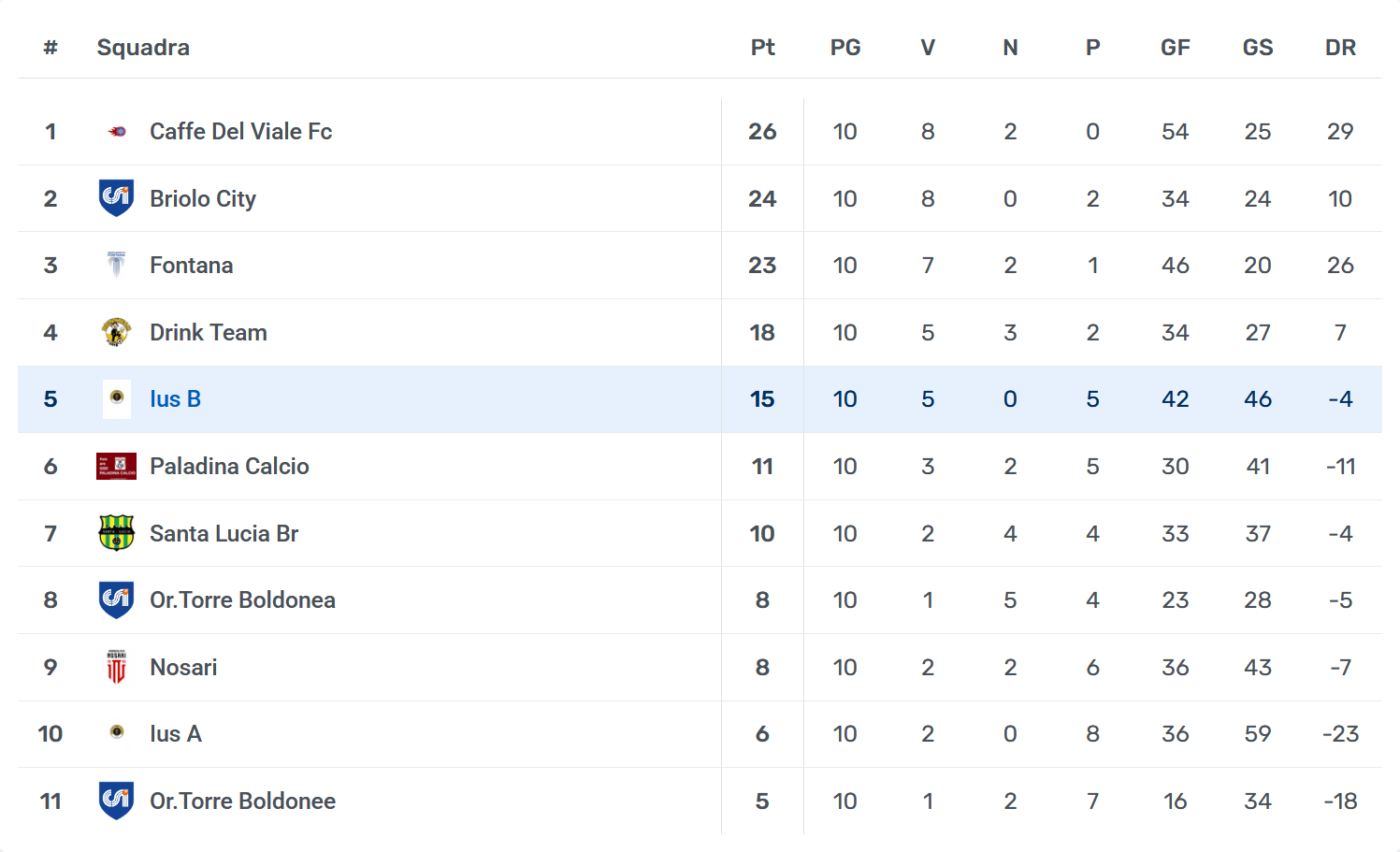
Task: Click the Or.Torre Boldonea shield logo
Action: pos(116,599)
